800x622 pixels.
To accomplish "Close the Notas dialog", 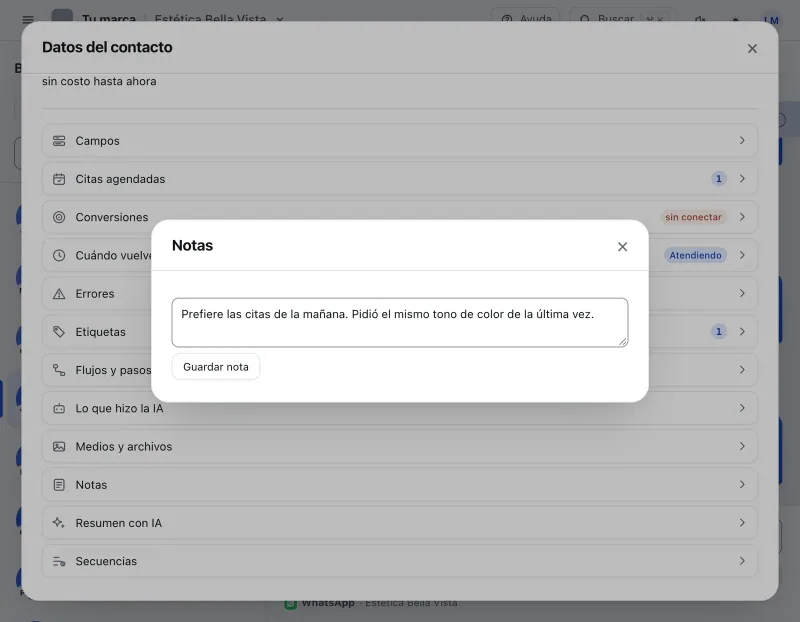I will (x=622, y=247).
